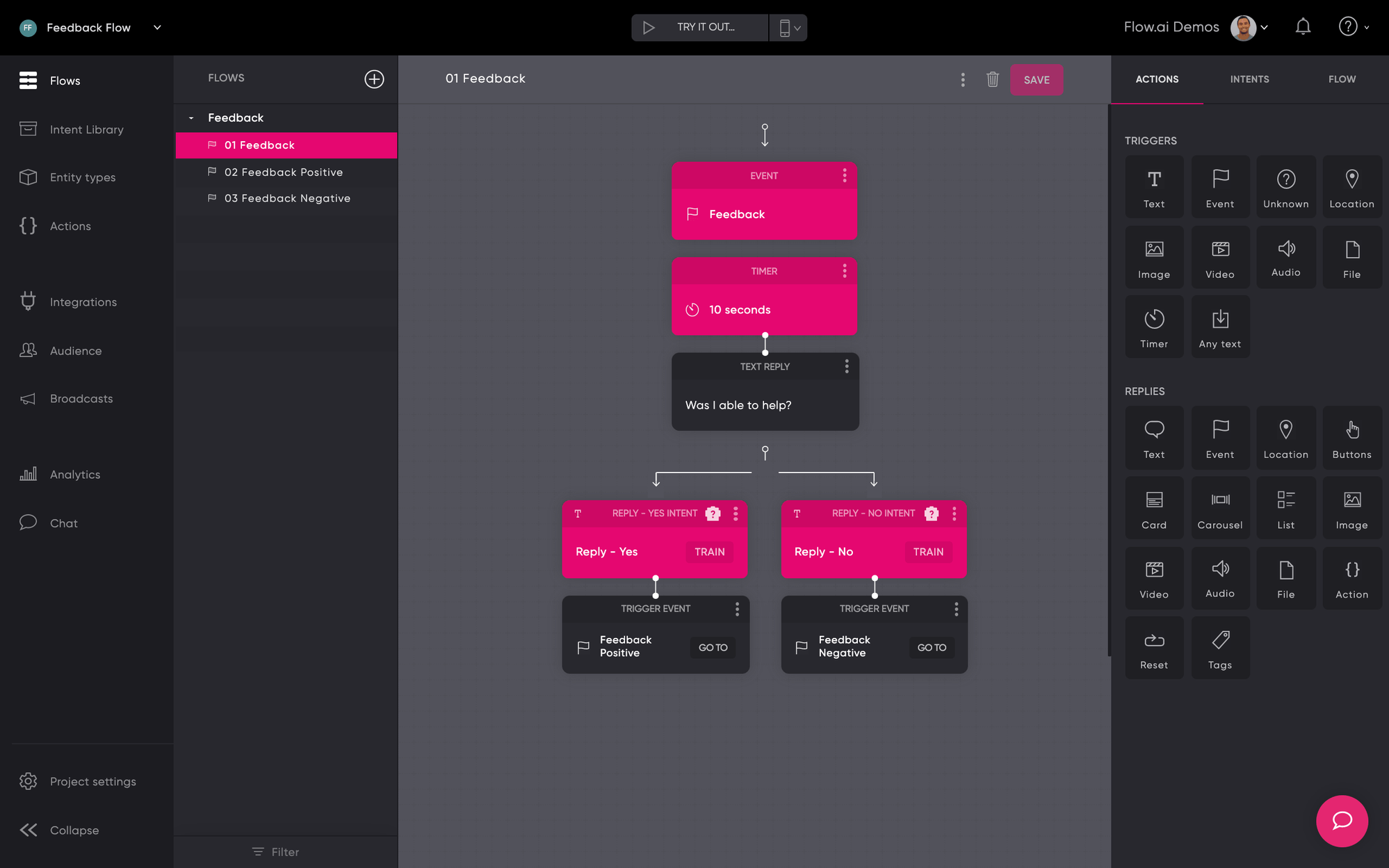
Task: Add new flow with plus icon
Action: tap(374, 79)
